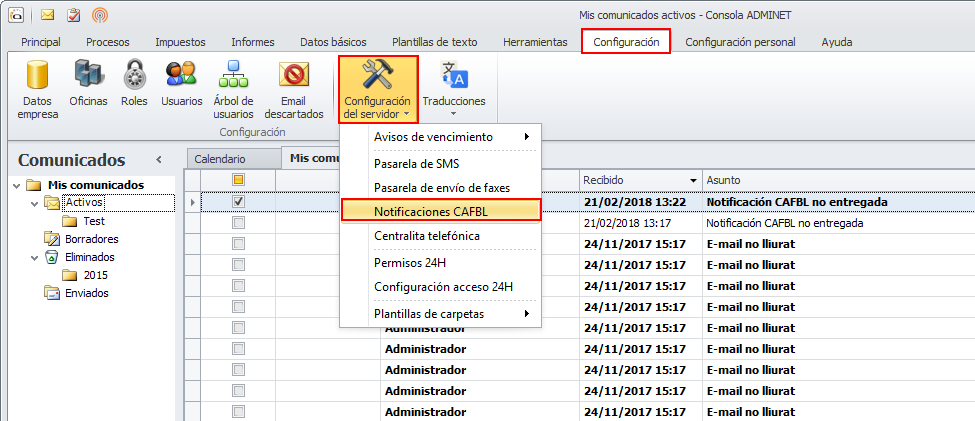Open the Enviados folder
The height and width of the screenshot is (421, 975).
(86, 293)
